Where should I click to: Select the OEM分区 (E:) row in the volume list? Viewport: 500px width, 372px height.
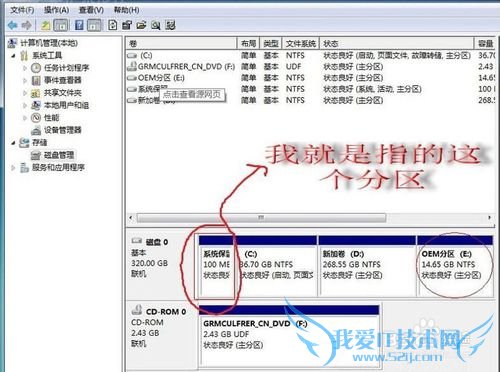pyautogui.click(x=311, y=78)
